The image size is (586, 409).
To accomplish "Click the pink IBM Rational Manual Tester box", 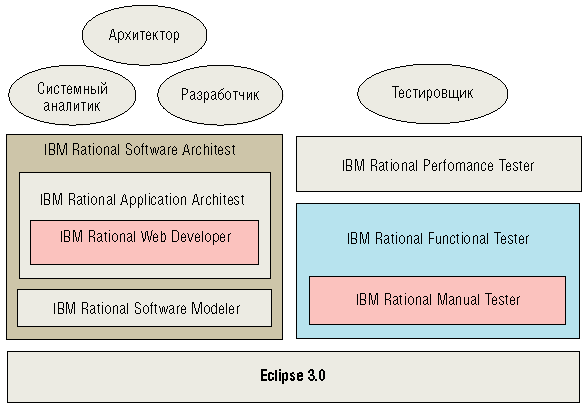I will (x=437, y=301).
